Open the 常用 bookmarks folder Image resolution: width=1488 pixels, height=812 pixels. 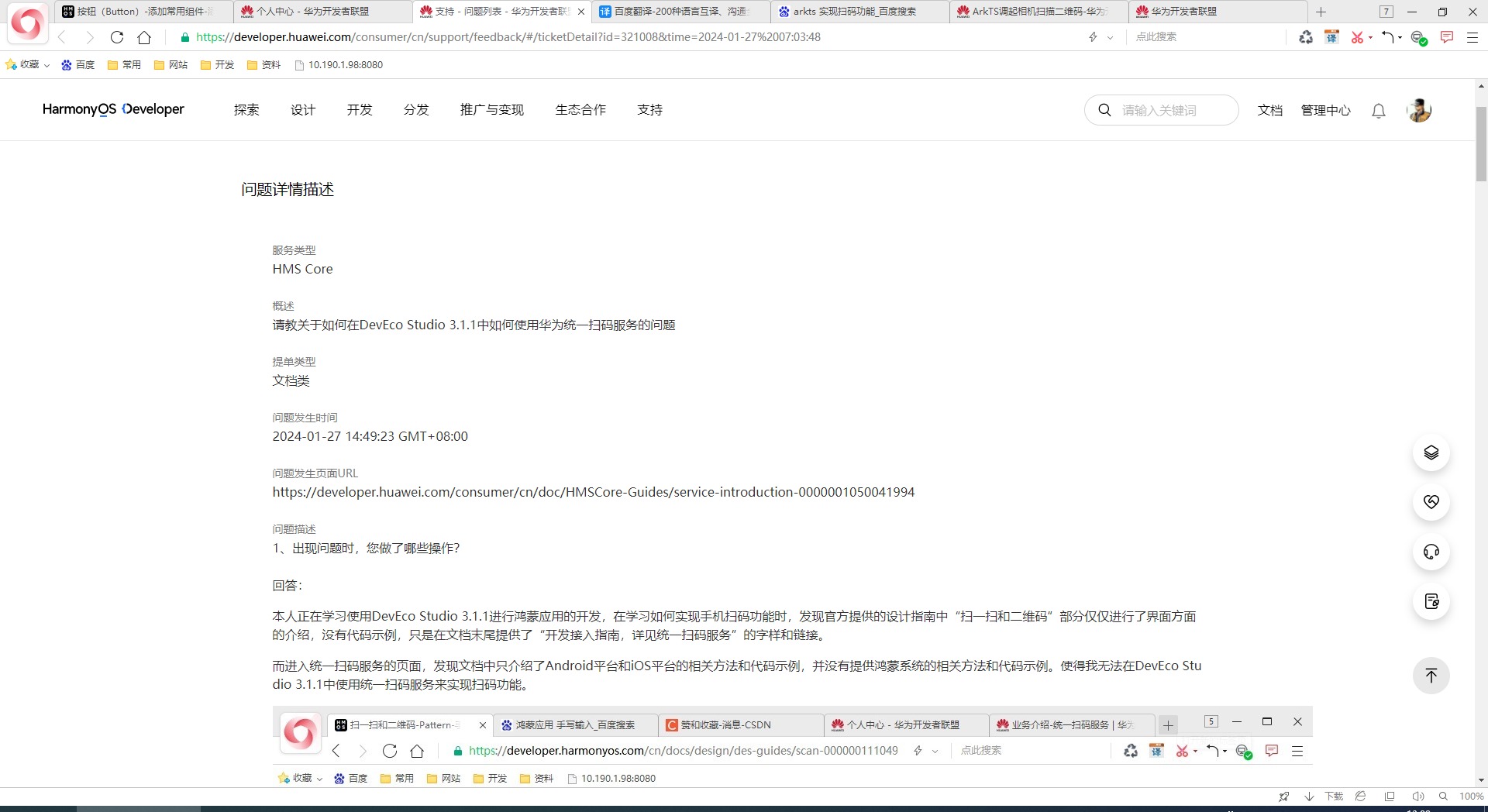point(124,64)
